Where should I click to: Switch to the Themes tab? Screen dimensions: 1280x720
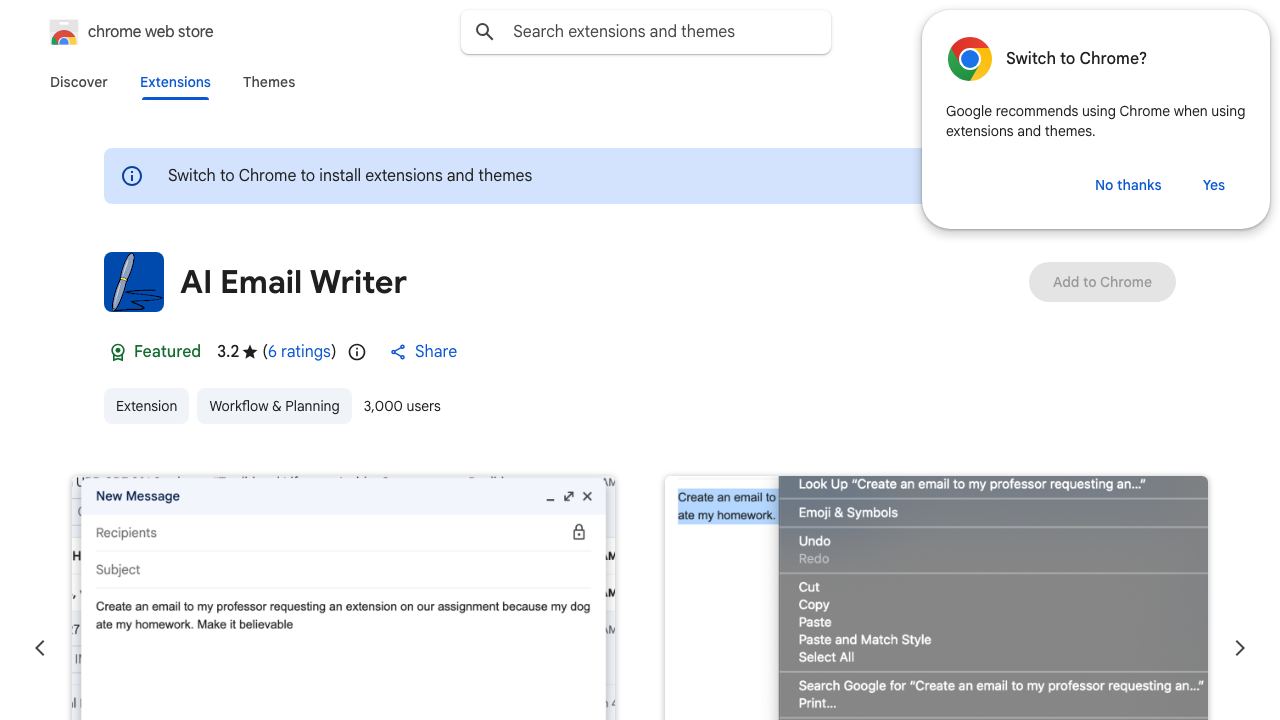pos(269,82)
